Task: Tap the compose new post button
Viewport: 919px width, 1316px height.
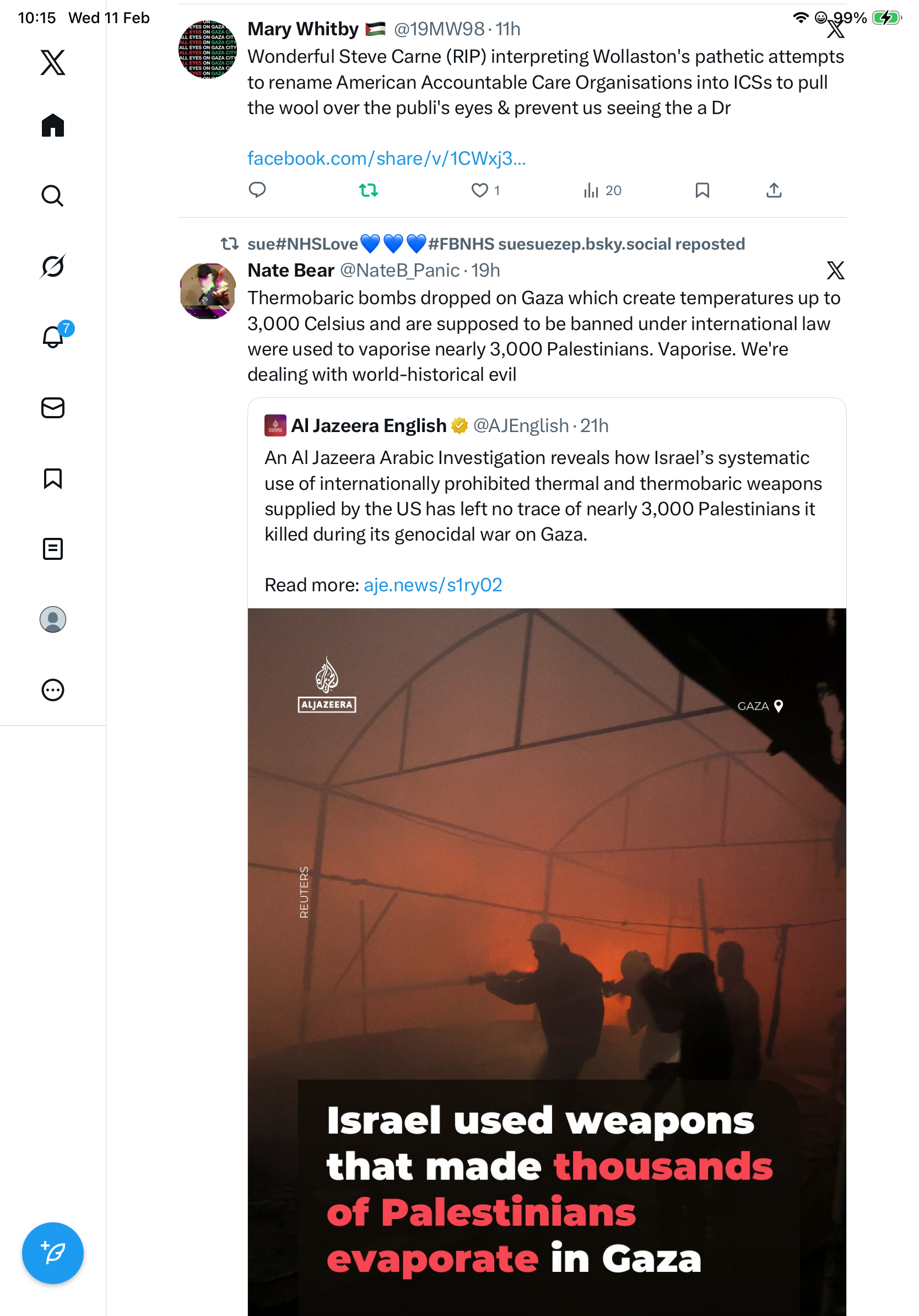Action: pyautogui.click(x=53, y=1253)
